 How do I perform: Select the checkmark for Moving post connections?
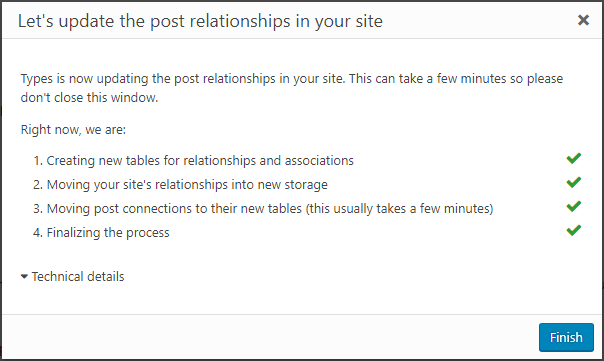click(x=574, y=206)
